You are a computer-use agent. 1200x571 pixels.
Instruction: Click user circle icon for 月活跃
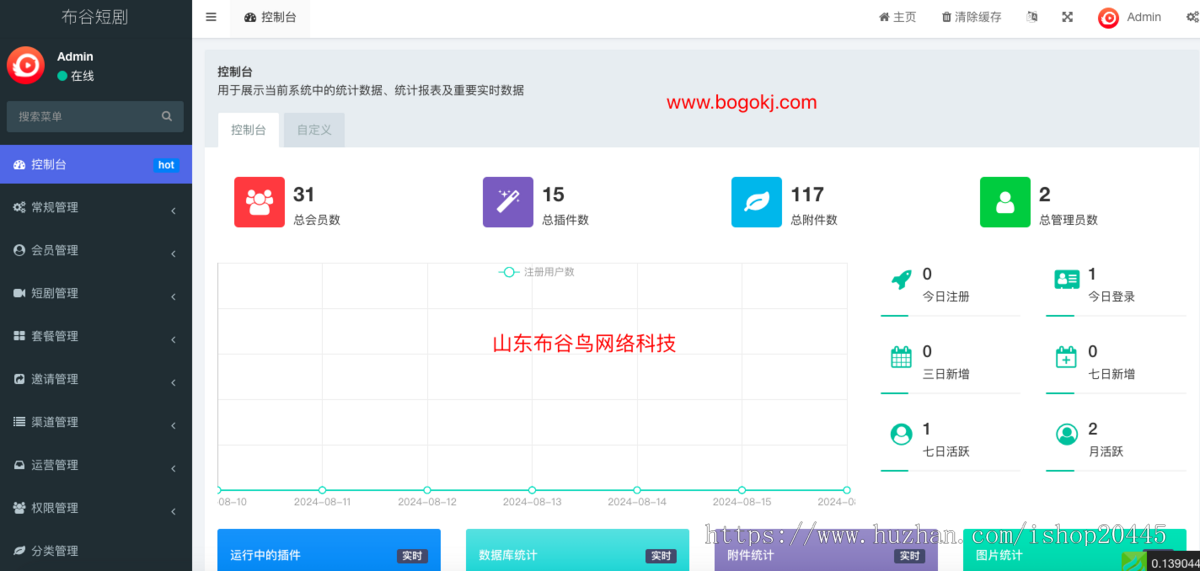point(1066,434)
